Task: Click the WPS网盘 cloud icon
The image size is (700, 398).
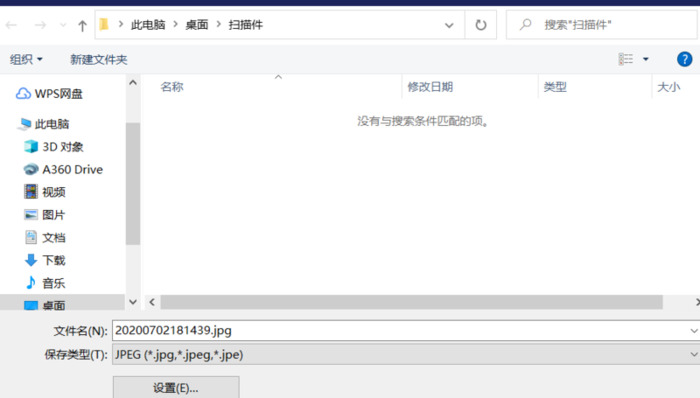Action: [23, 94]
